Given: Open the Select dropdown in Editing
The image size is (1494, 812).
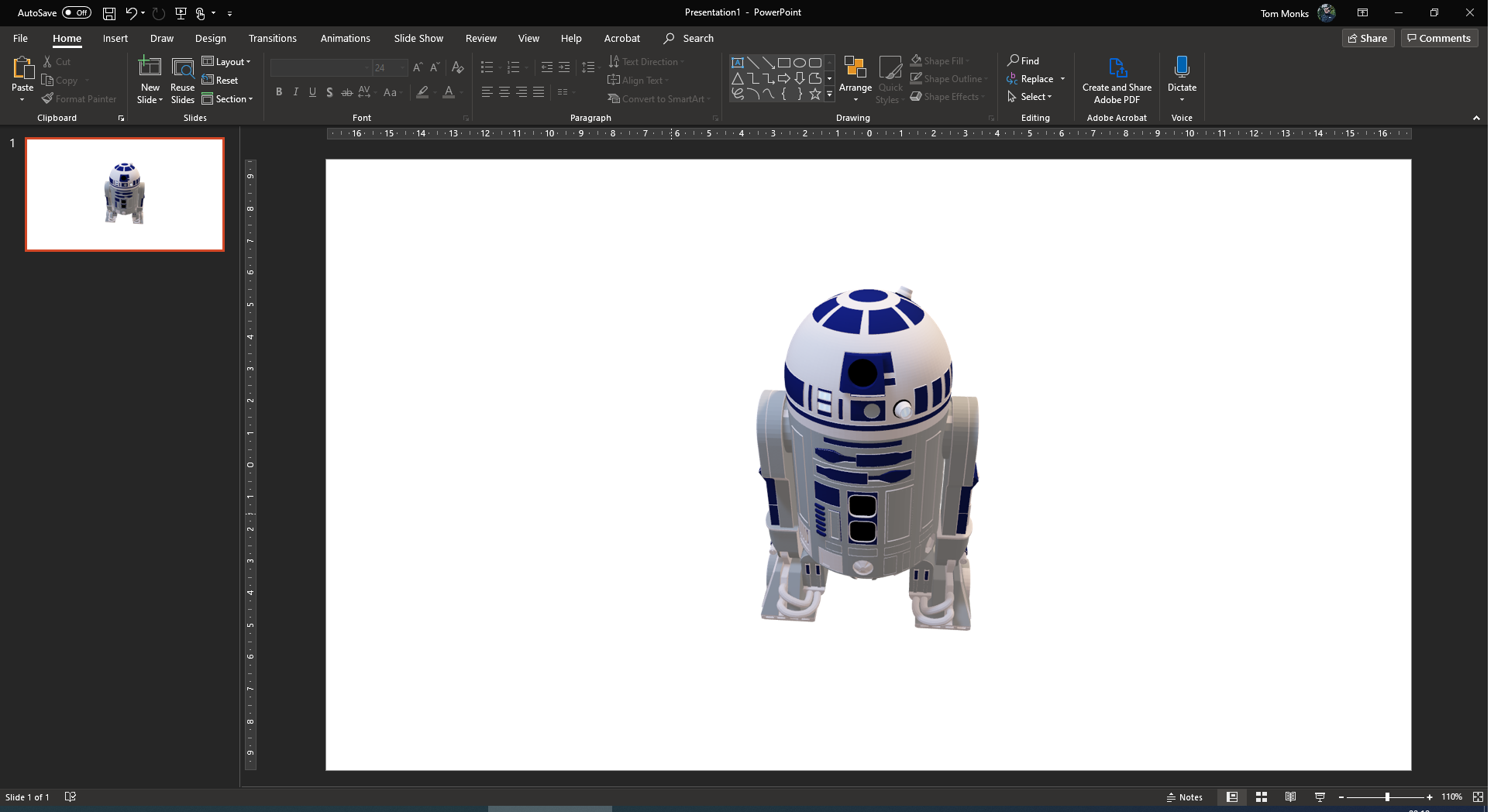Looking at the screenshot, I should (x=1031, y=97).
